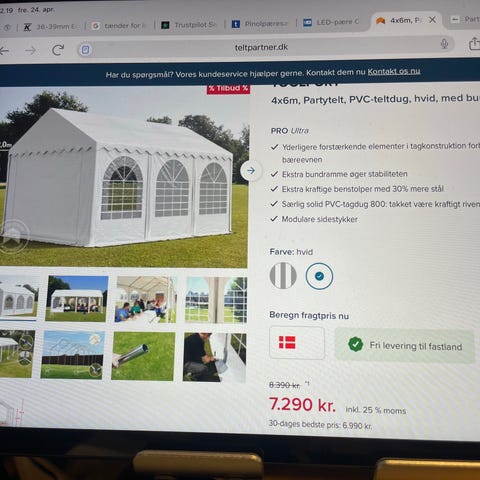480x480 pixels.
Task: Click the Kontakt os nu link
Action: click(394, 71)
